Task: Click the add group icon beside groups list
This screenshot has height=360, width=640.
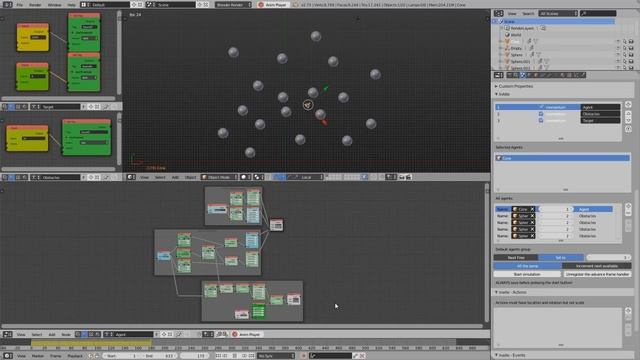Action: pos(628,105)
